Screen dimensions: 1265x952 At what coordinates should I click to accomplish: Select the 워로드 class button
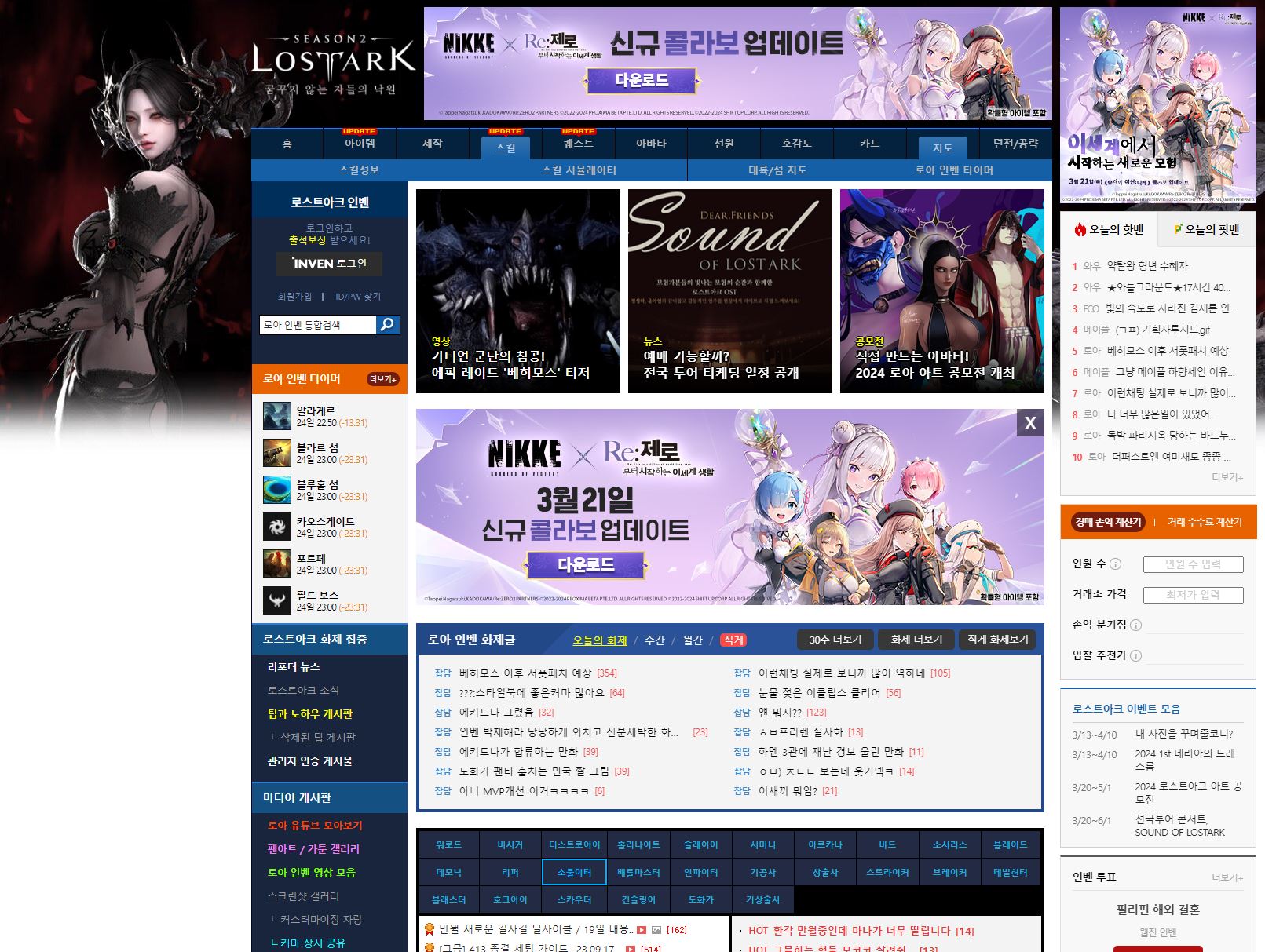point(448,845)
